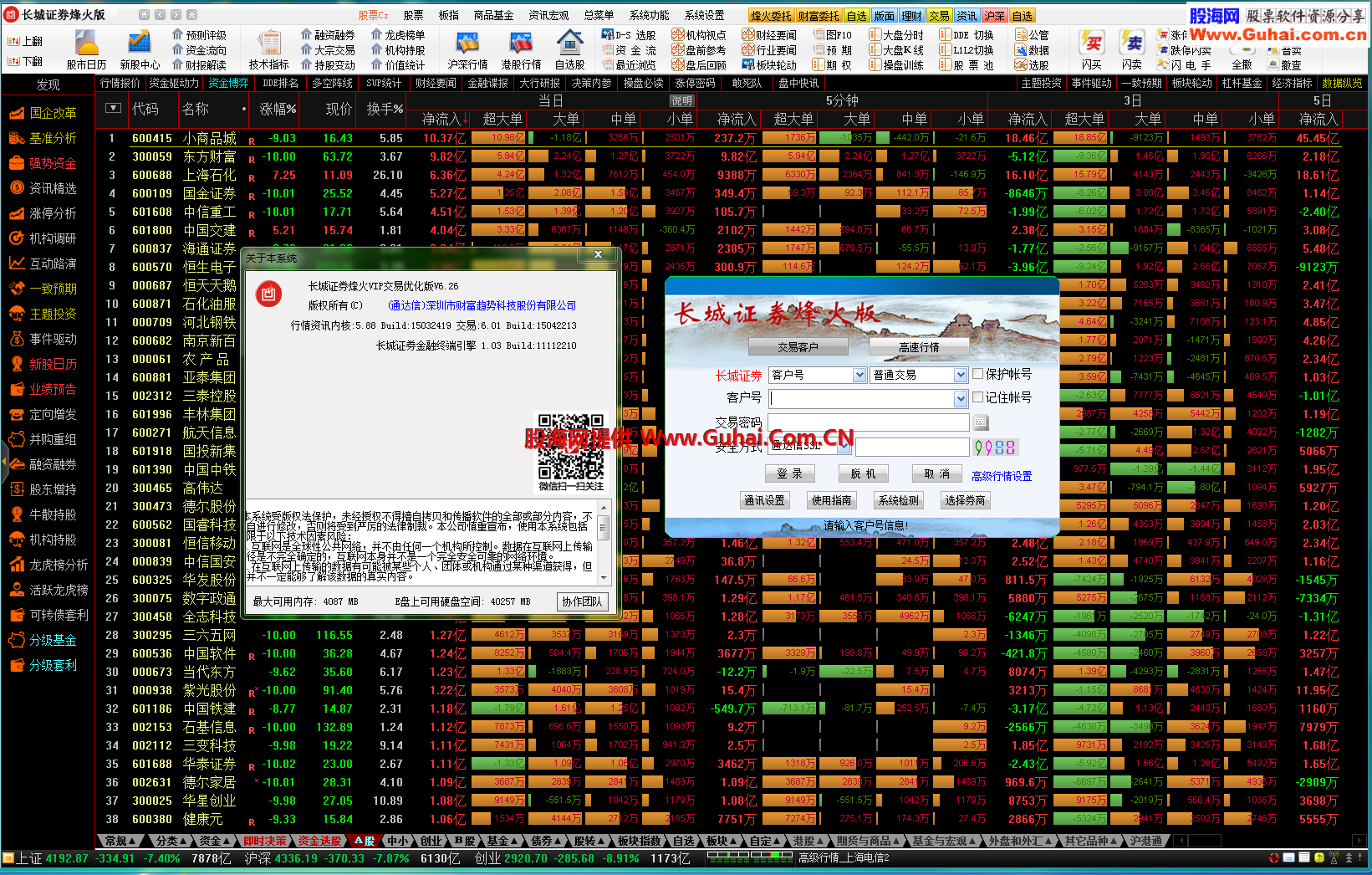Open 新股日历 in the left sidebar
This screenshot has height=875, width=1372.
[43, 364]
